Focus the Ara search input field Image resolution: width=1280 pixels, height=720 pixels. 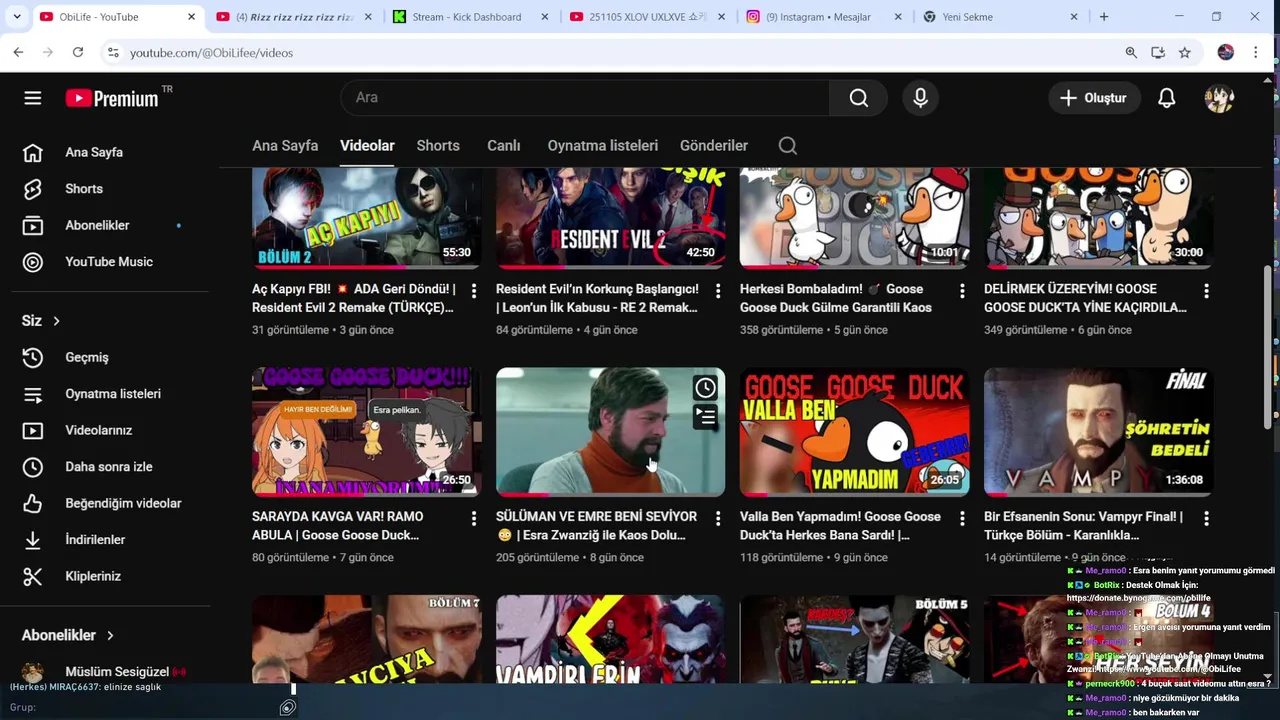[585, 97]
